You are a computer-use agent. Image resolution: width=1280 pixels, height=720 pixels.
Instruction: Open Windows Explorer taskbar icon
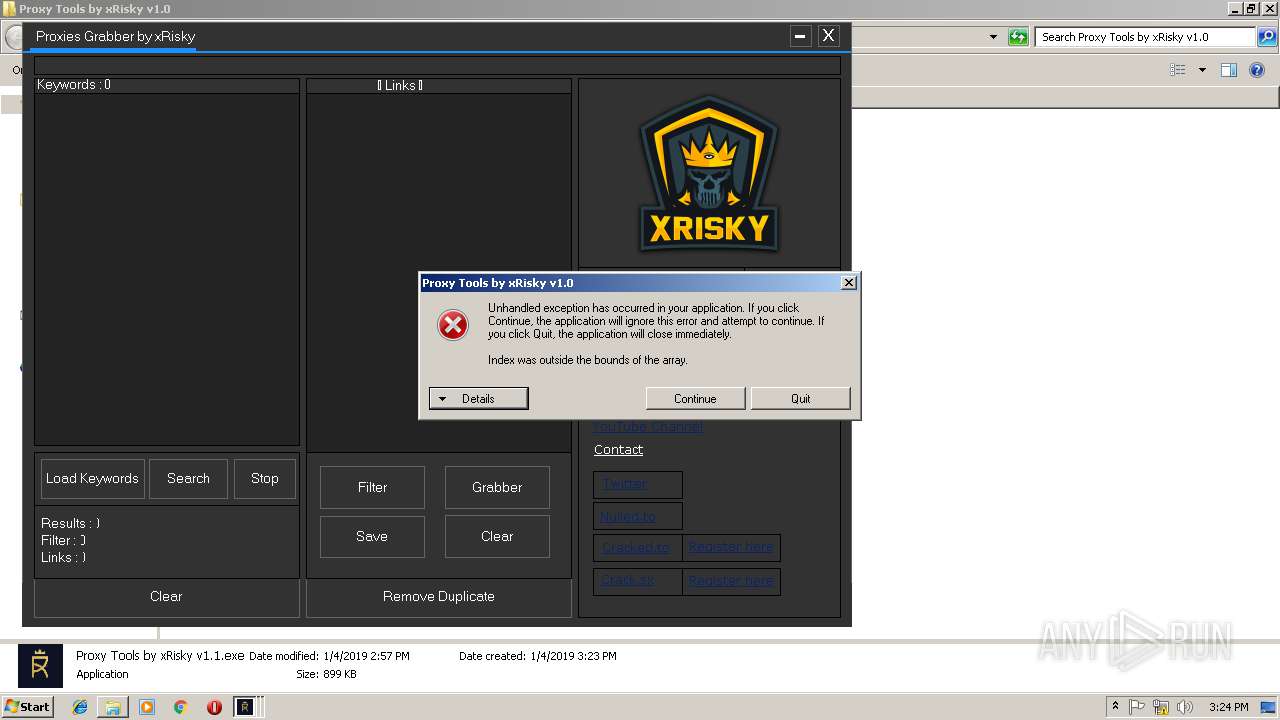point(113,707)
